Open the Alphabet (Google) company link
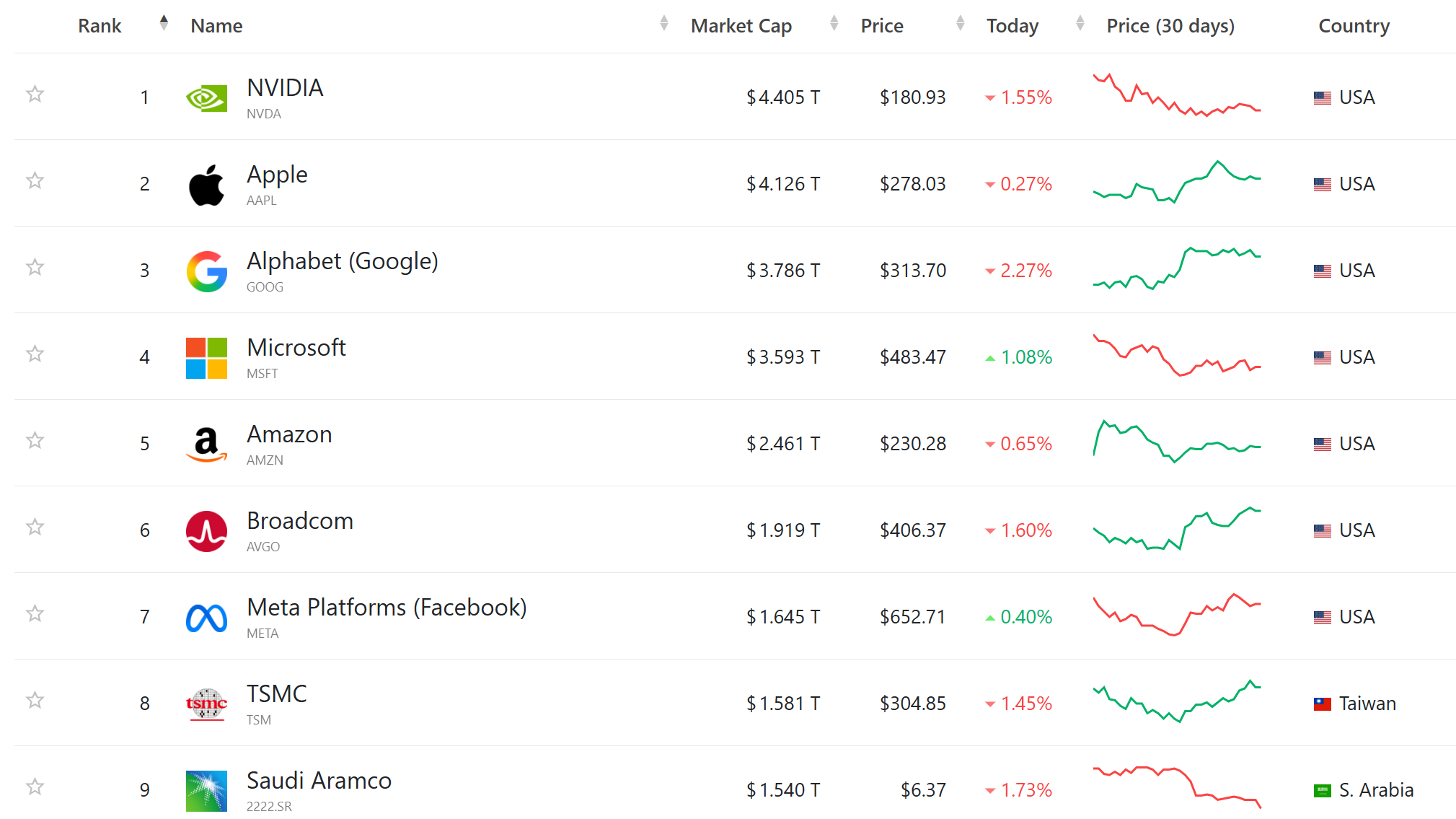The width and height of the screenshot is (1456, 819). 342,261
